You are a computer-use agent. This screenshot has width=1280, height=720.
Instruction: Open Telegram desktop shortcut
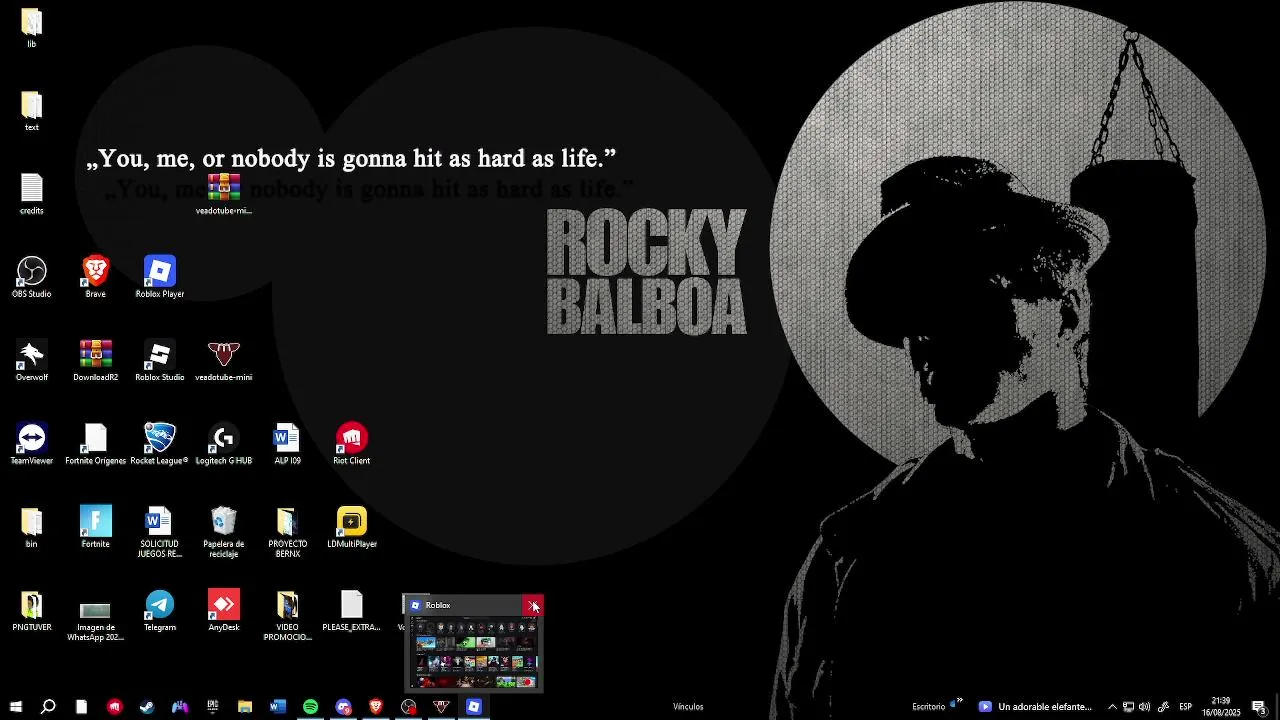[159, 610]
